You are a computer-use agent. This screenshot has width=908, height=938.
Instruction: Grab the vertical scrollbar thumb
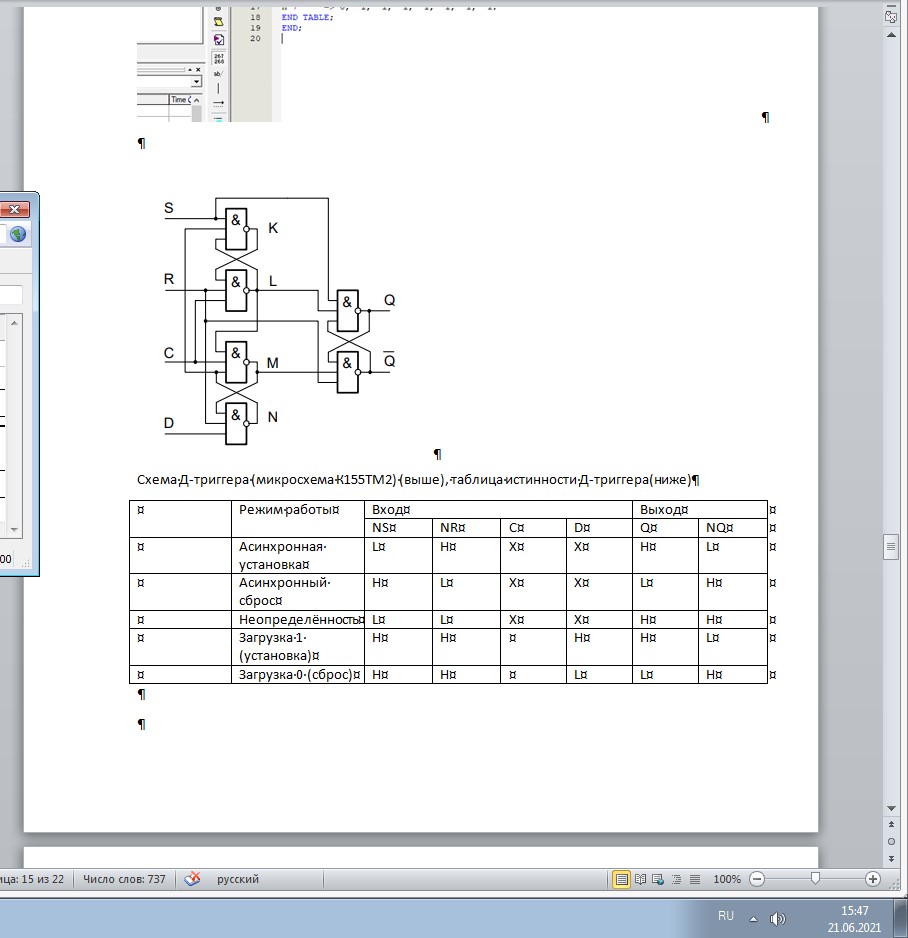[891, 547]
